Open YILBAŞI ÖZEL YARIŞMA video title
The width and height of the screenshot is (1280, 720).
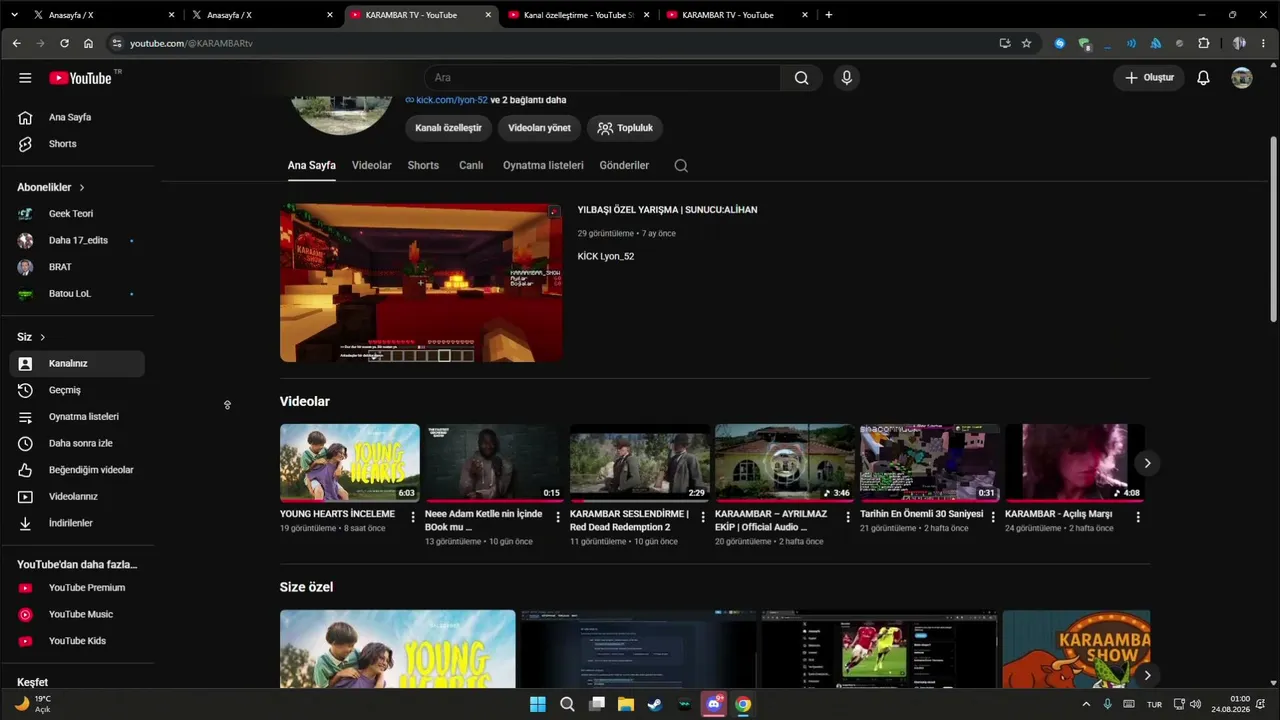coord(668,210)
